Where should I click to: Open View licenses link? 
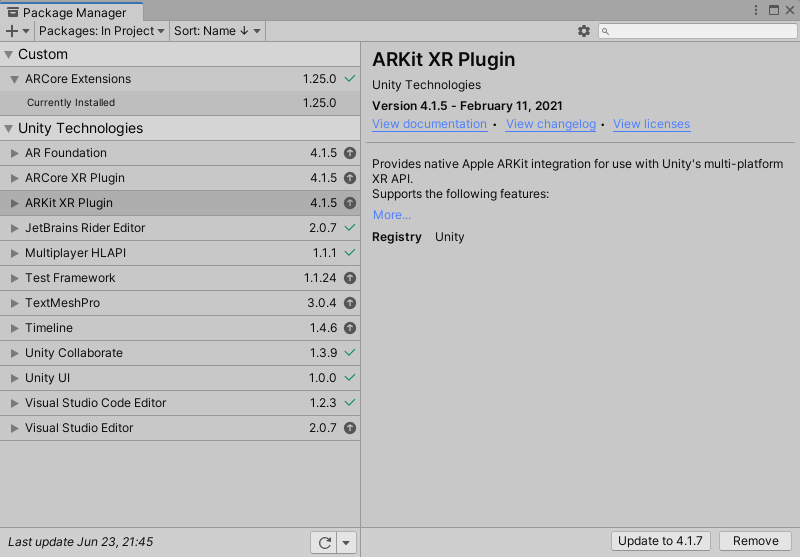coord(652,124)
